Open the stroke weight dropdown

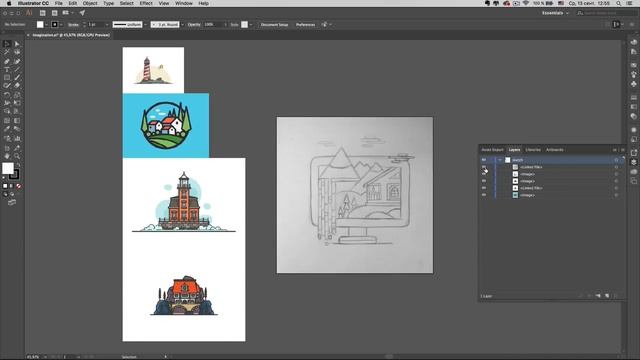tap(107, 24)
